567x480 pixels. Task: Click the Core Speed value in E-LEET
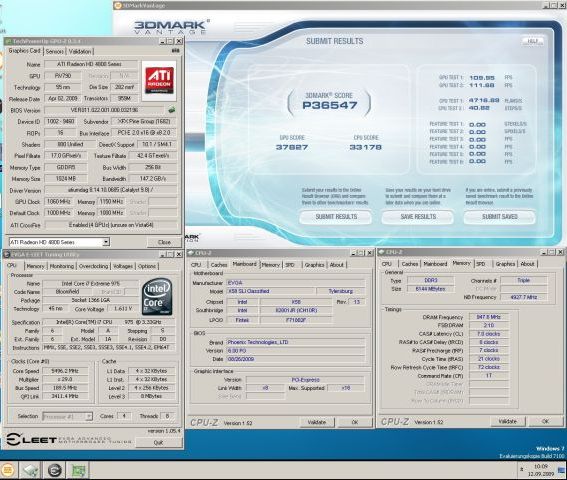(65, 371)
